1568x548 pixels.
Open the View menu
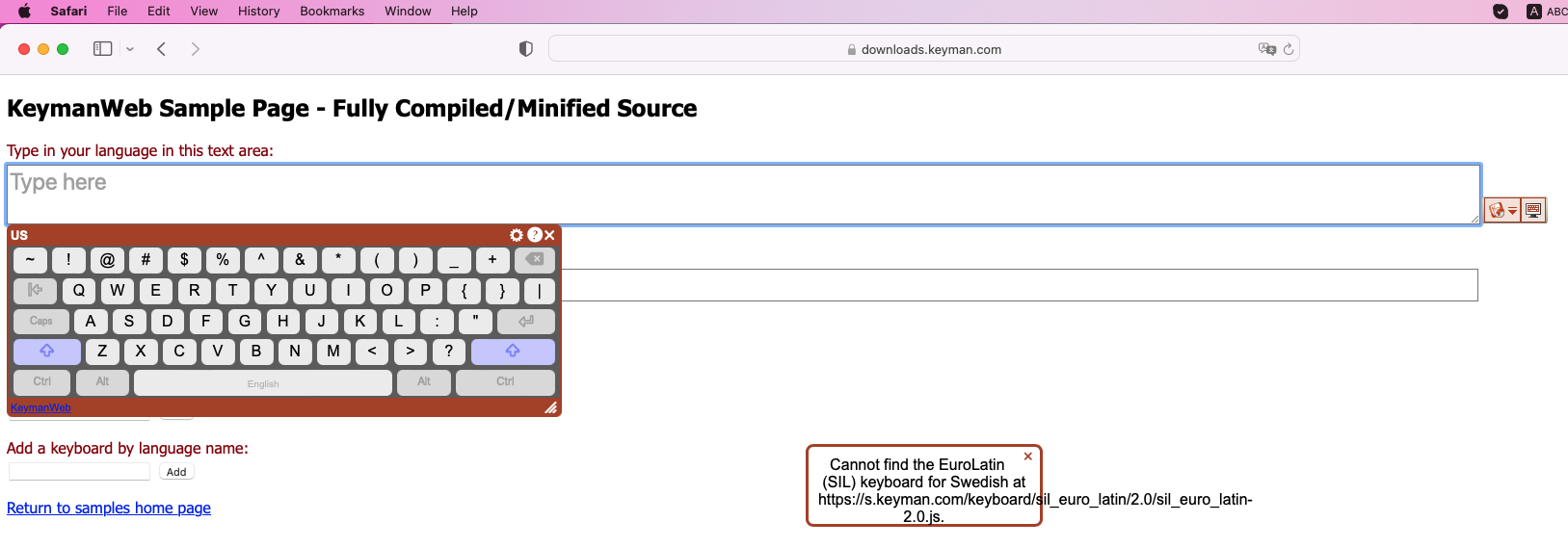[204, 12]
